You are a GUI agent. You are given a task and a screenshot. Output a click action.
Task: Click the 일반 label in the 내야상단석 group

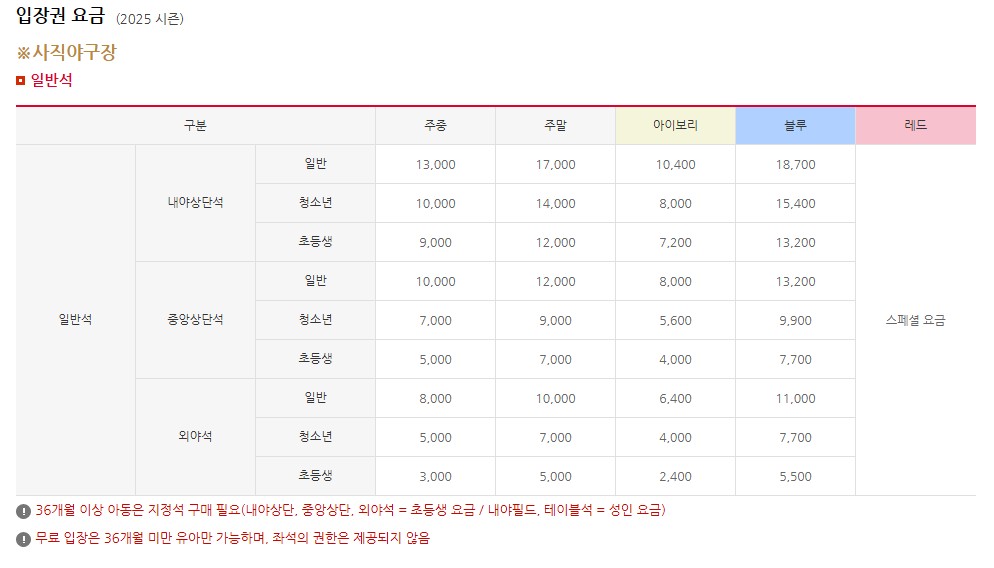(x=315, y=164)
